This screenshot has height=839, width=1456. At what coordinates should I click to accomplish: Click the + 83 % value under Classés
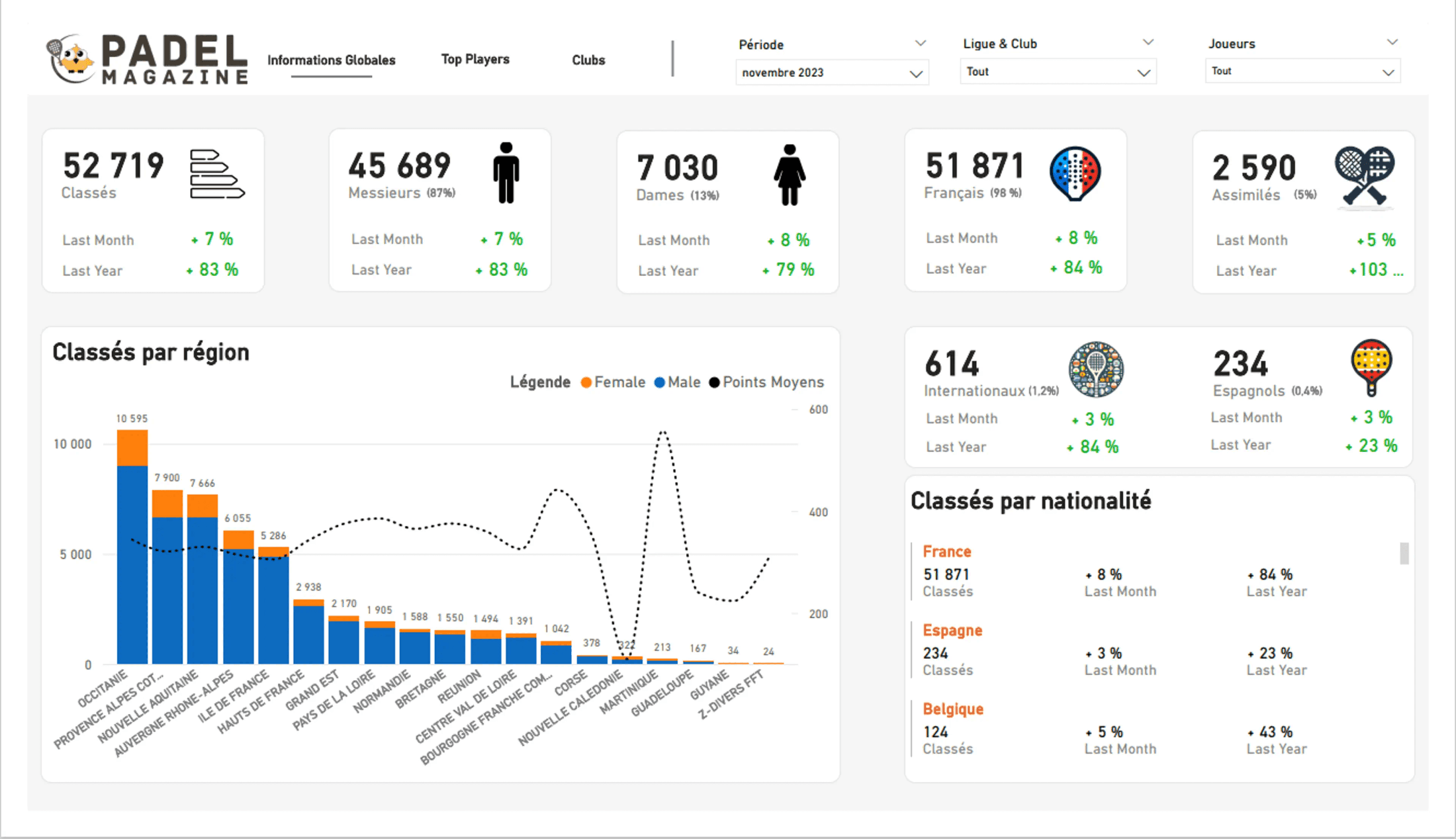[212, 270]
